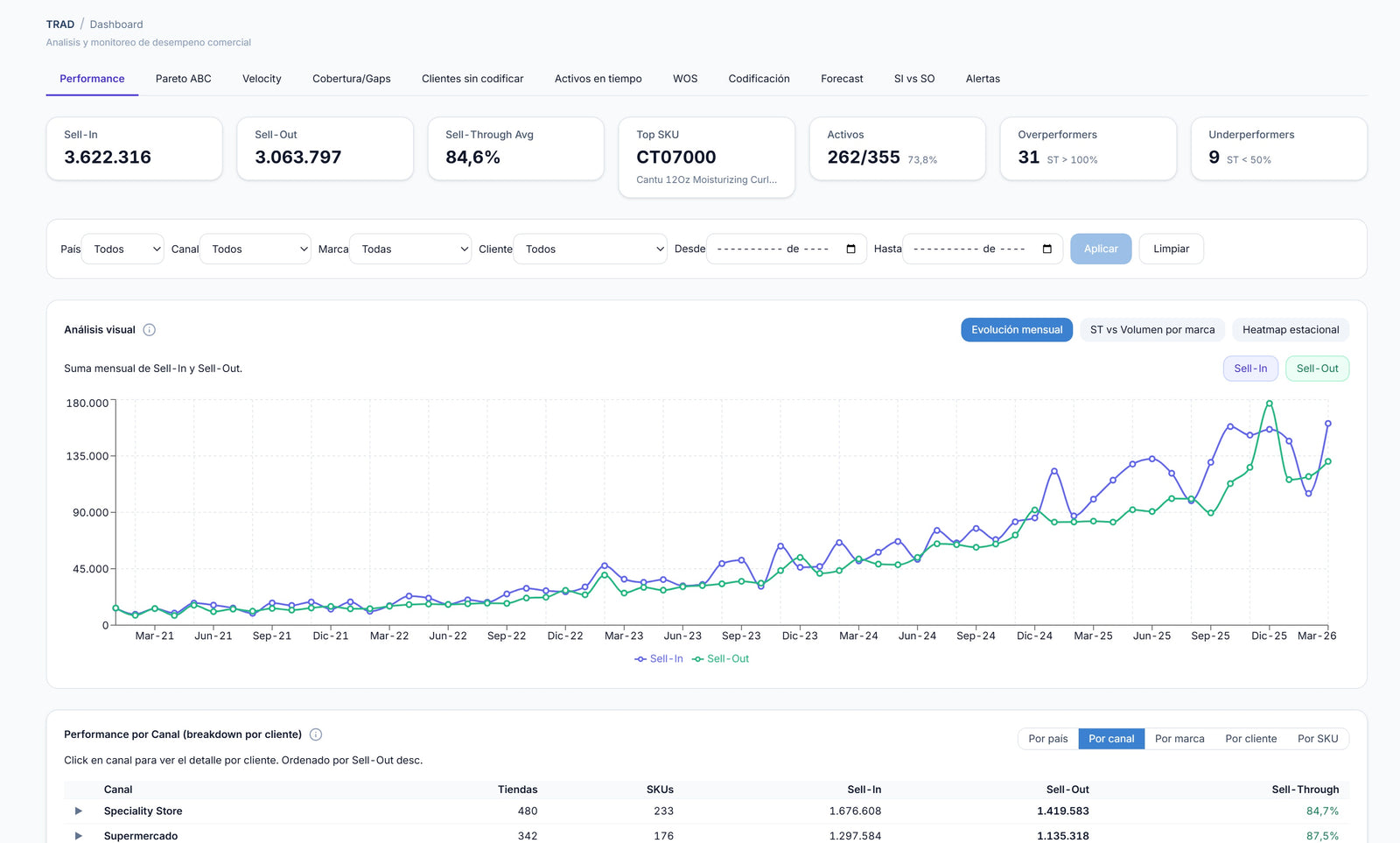
Task: Show the Heatmap estacional view
Action: pyautogui.click(x=1291, y=330)
